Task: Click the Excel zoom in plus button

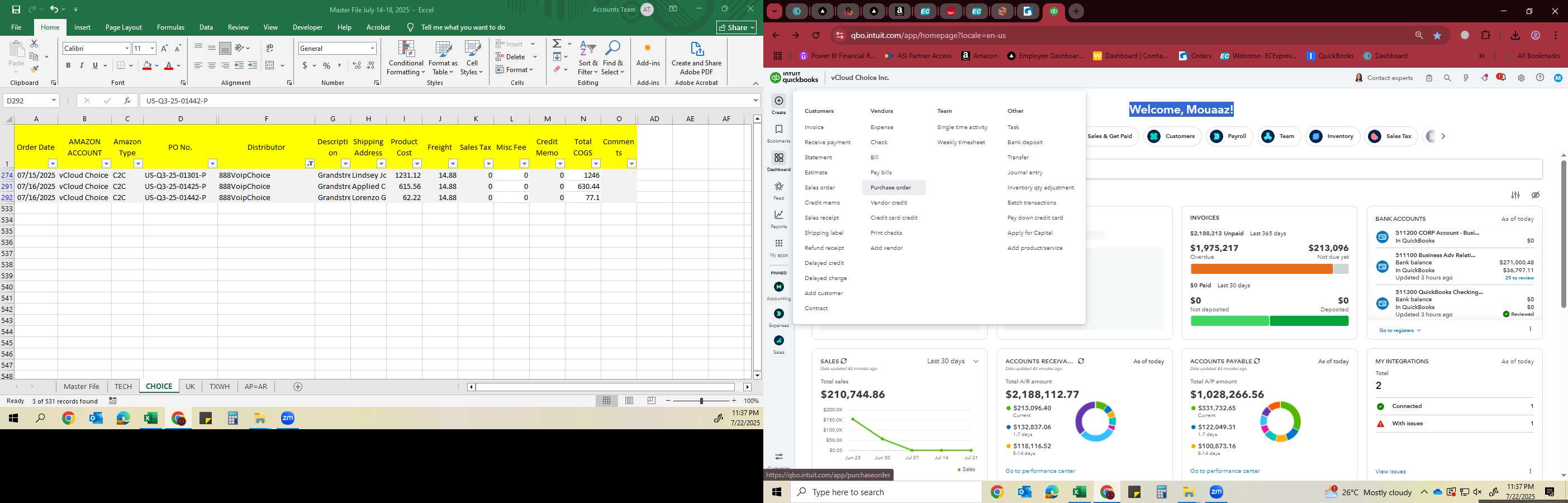Action: 734,401
